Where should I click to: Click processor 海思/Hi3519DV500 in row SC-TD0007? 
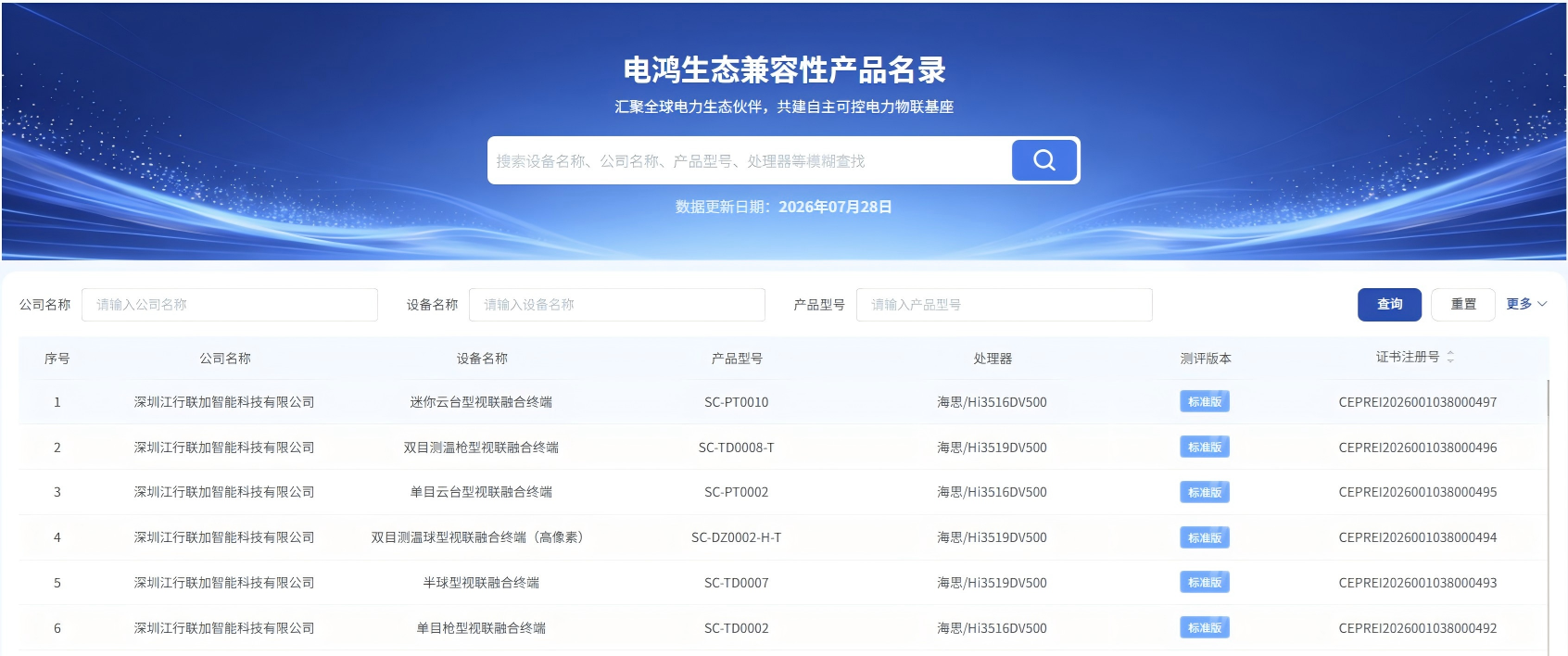[x=992, y=583]
